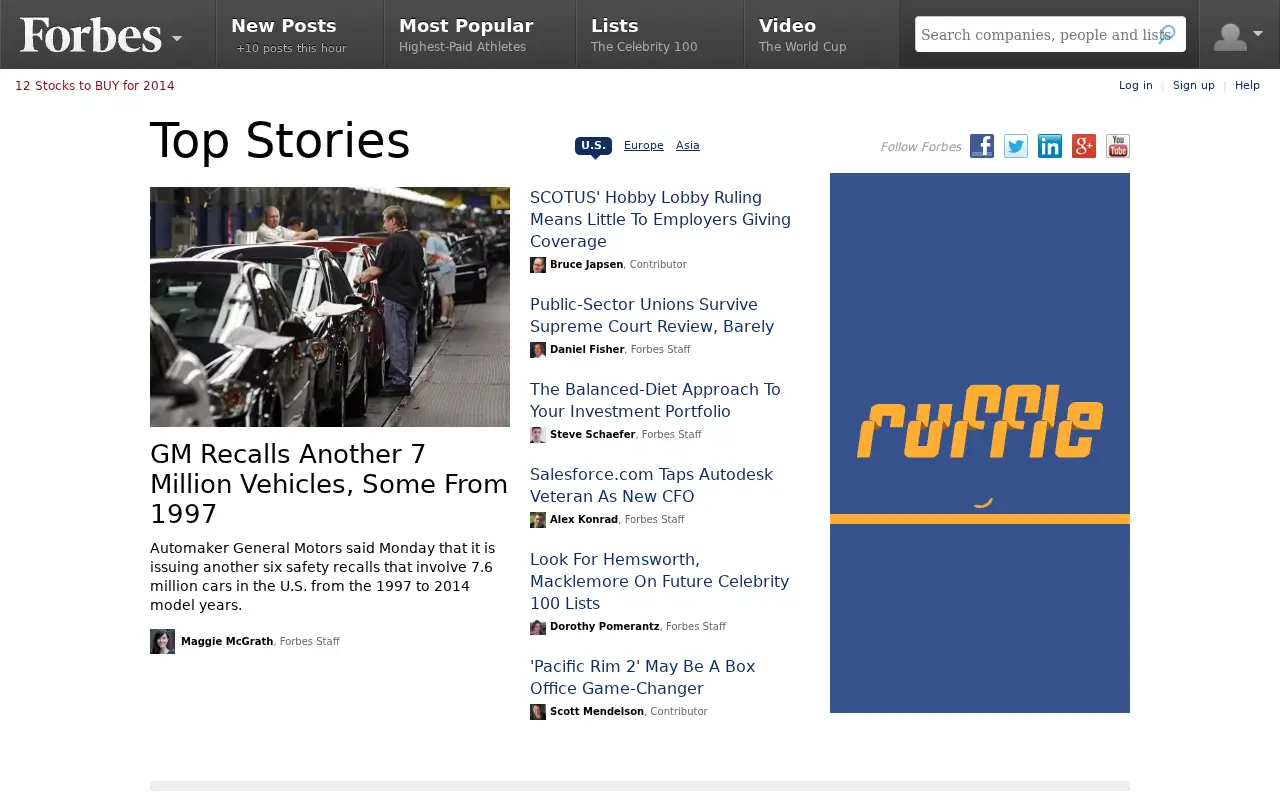Open the GM assembly line photo
Screen dimensions: 1280x800
click(330, 307)
